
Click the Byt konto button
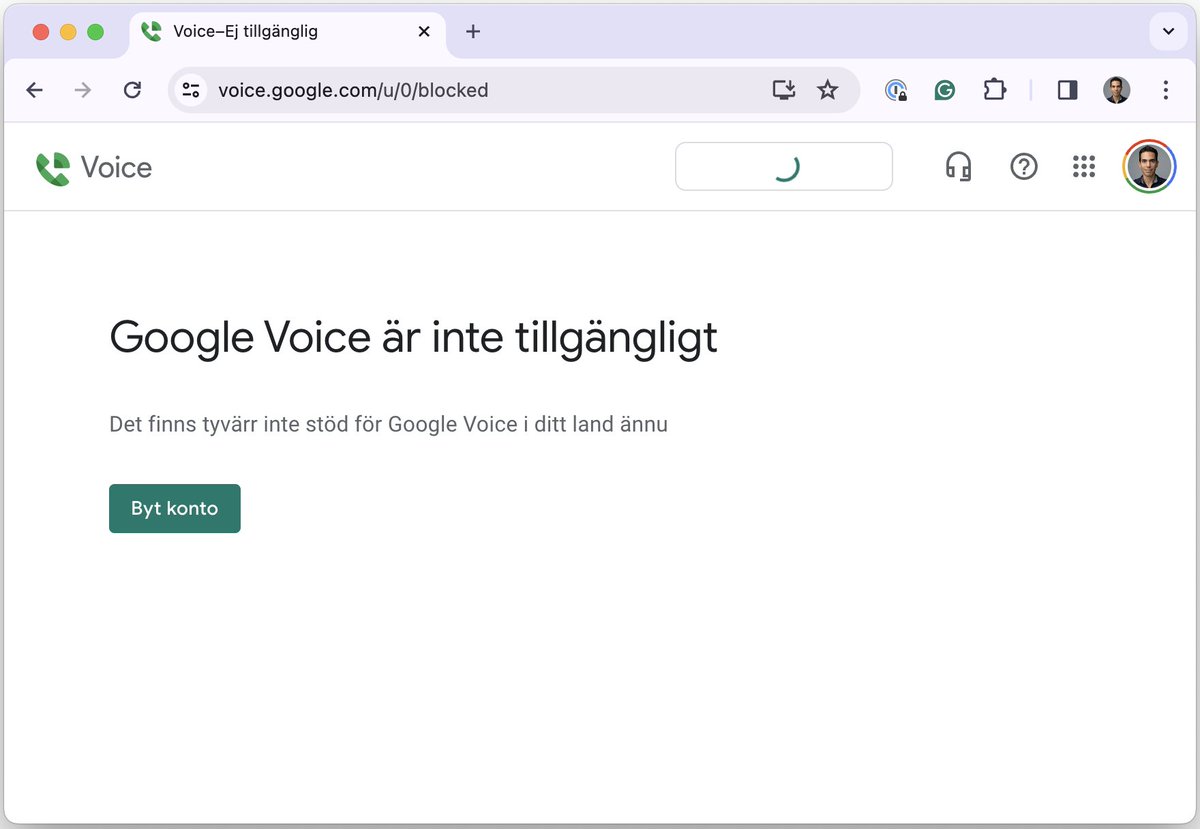coord(175,508)
